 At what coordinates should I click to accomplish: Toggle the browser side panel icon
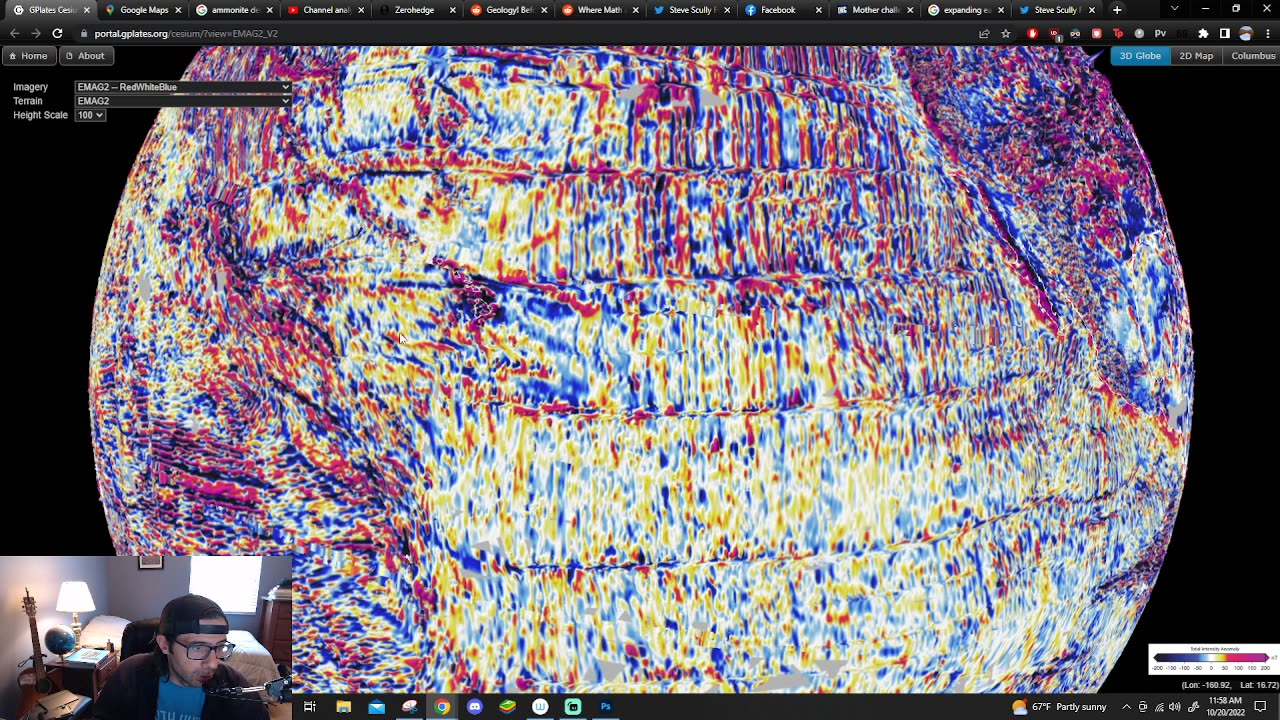pyautogui.click(x=1224, y=33)
